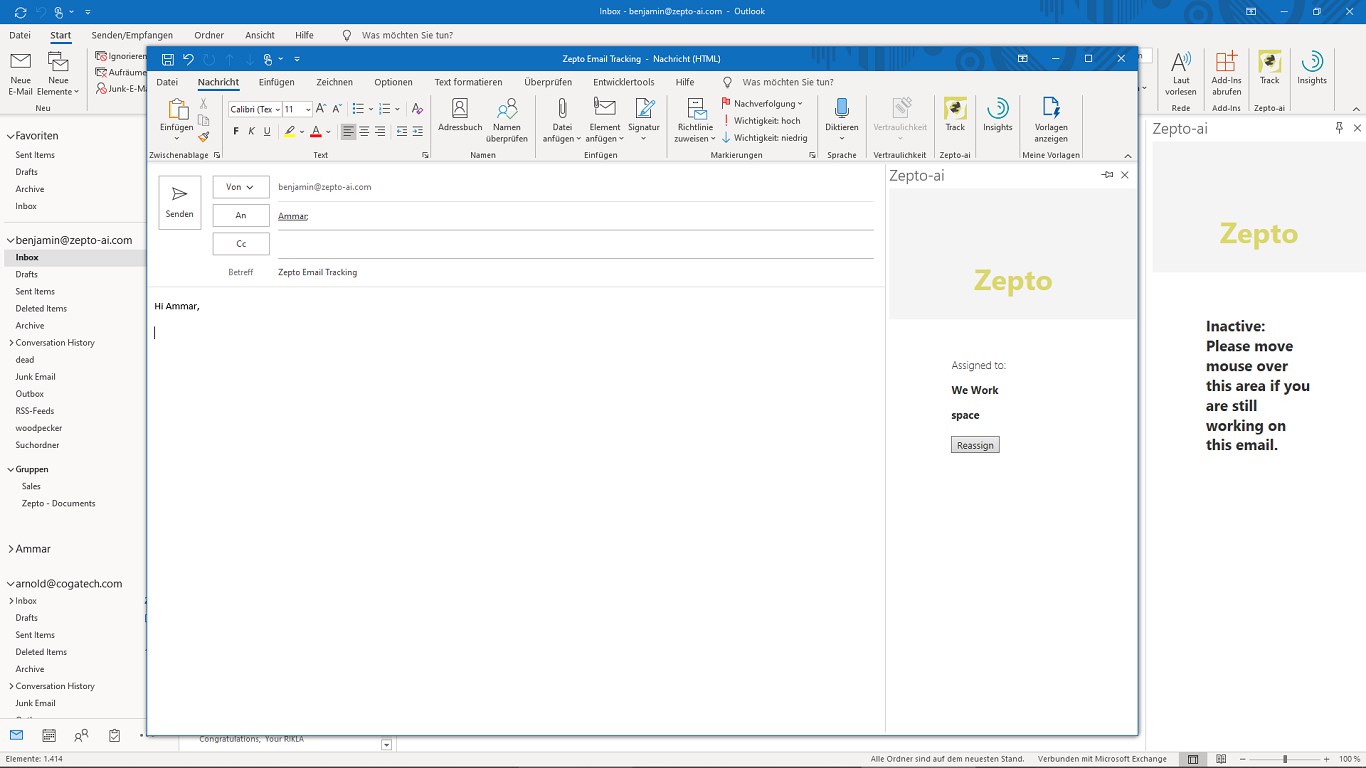Click the An recipients button

point(241,216)
